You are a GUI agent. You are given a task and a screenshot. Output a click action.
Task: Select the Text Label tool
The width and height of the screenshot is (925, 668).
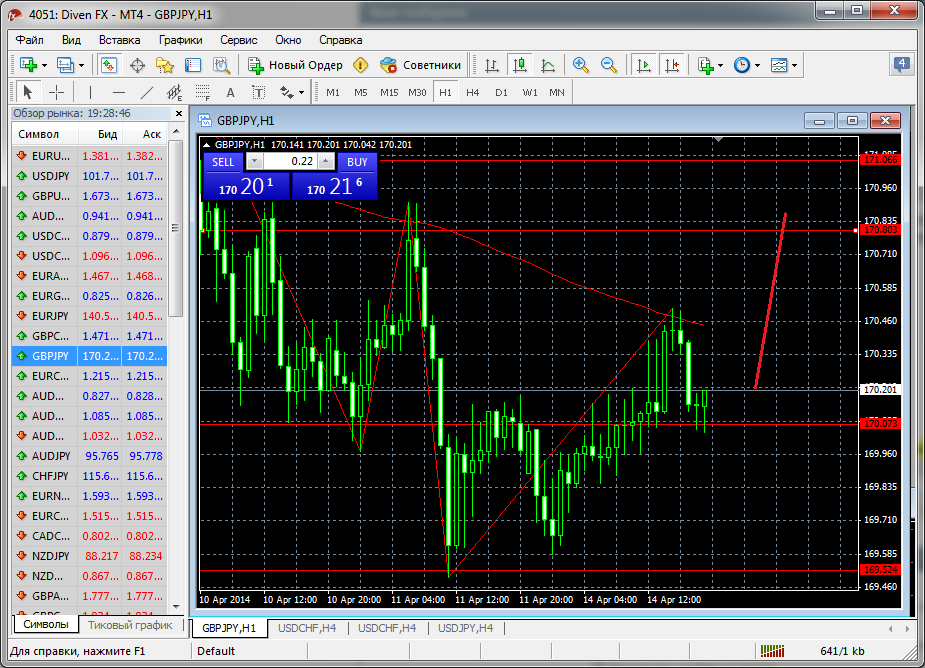258,92
